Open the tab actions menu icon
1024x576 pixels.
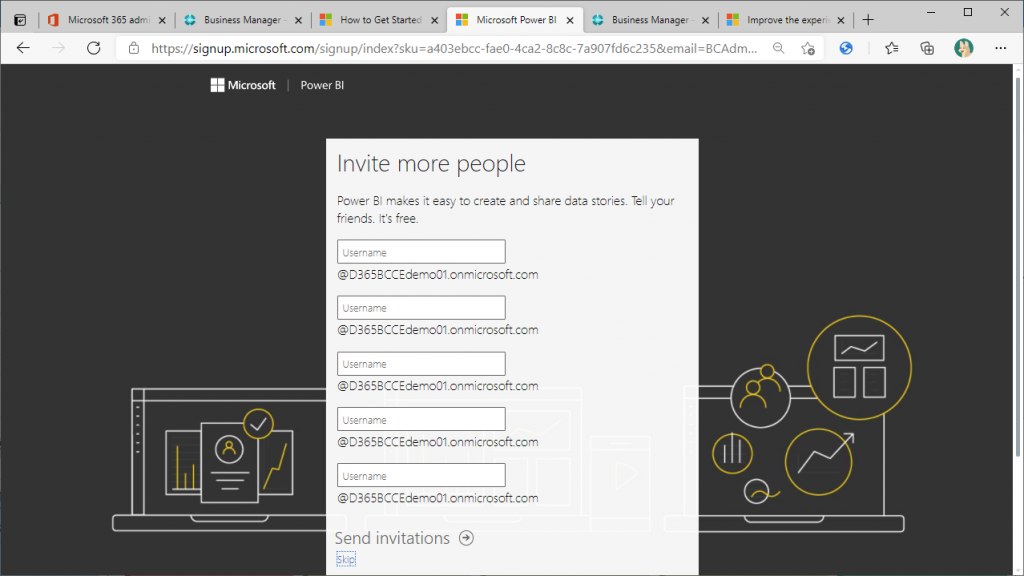coord(20,20)
